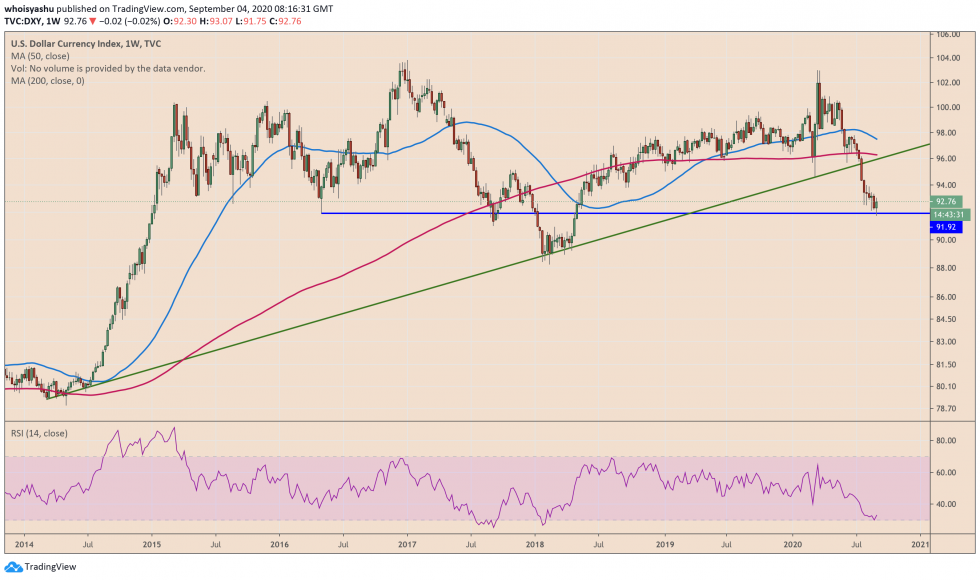Select the blue horizontal support line on the chart
Screen dimensions: 980x580
point(600,213)
